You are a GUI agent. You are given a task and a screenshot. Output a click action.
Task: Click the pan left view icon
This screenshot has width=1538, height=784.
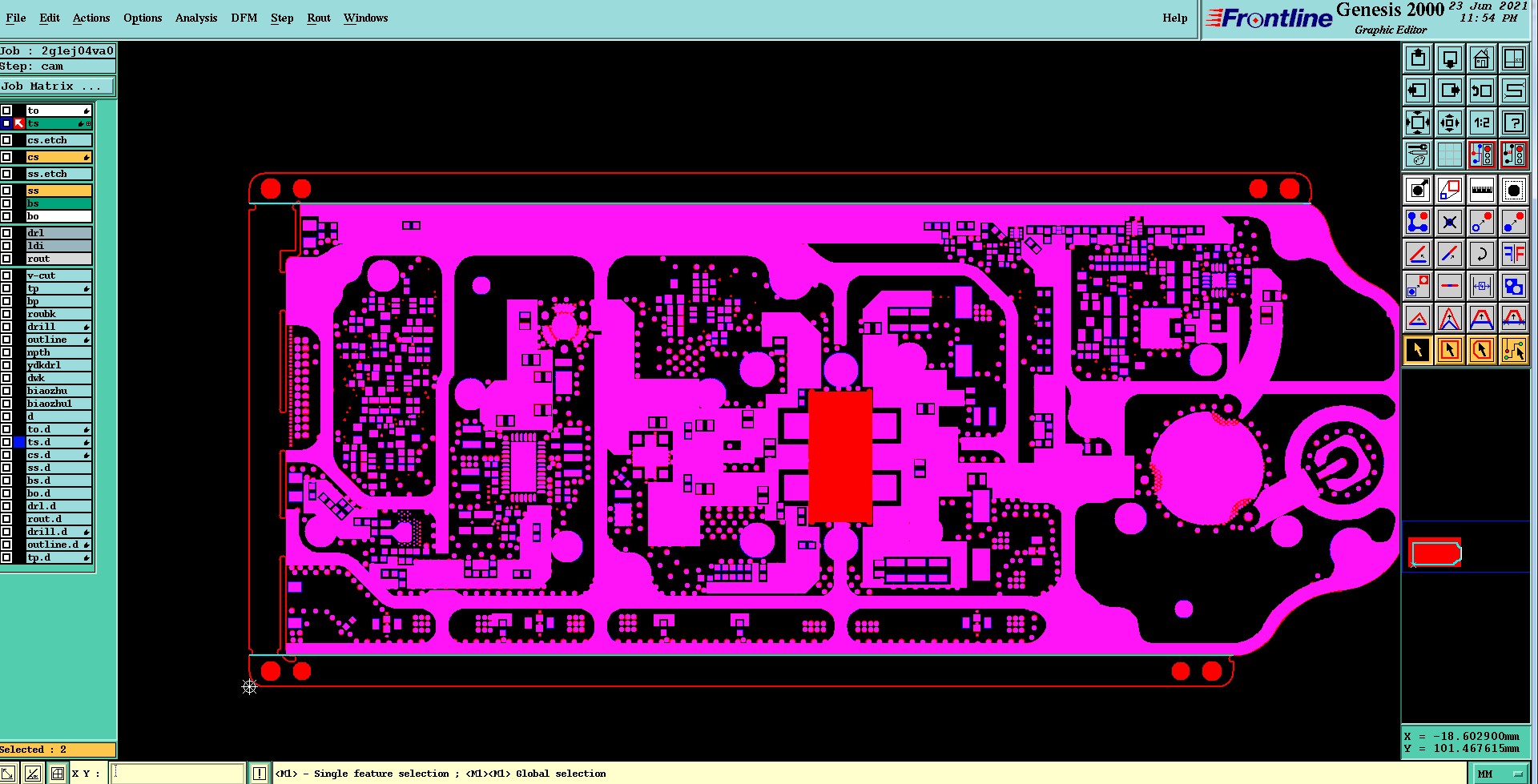pyautogui.click(x=1418, y=90)
